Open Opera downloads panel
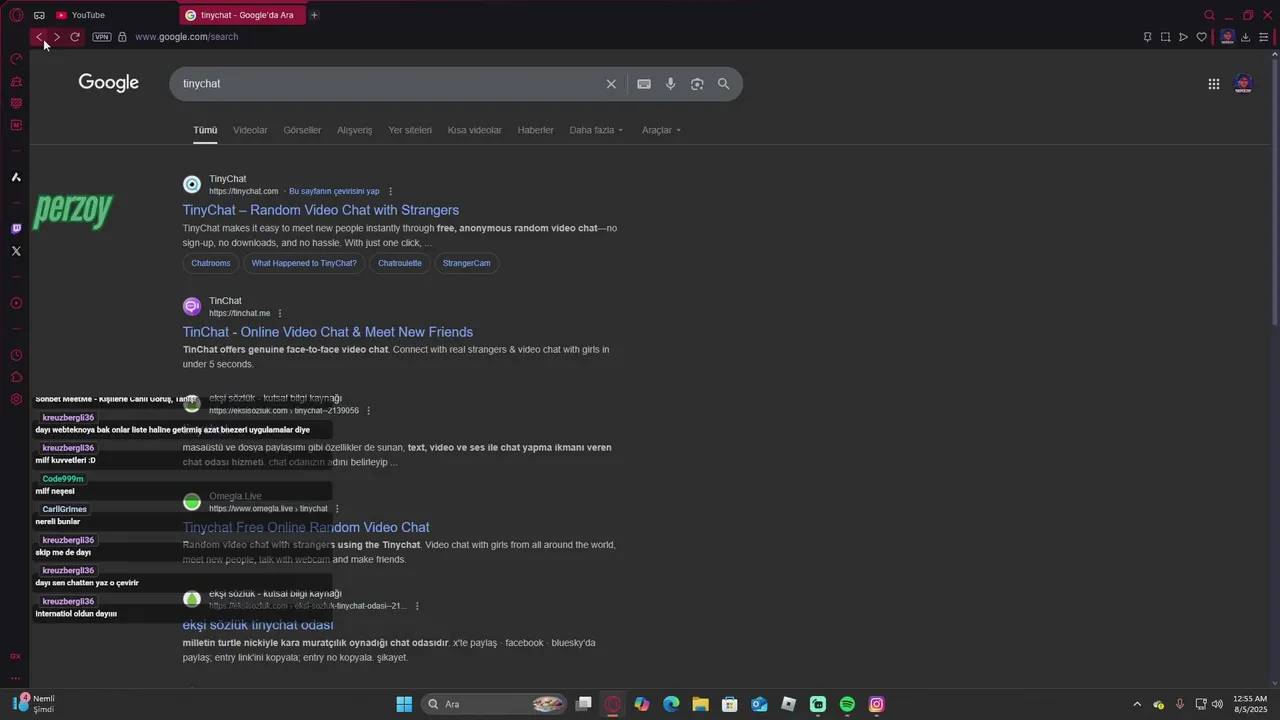Image resolution: width=1280 pixels, height=720 pixels. point(1245,37)
